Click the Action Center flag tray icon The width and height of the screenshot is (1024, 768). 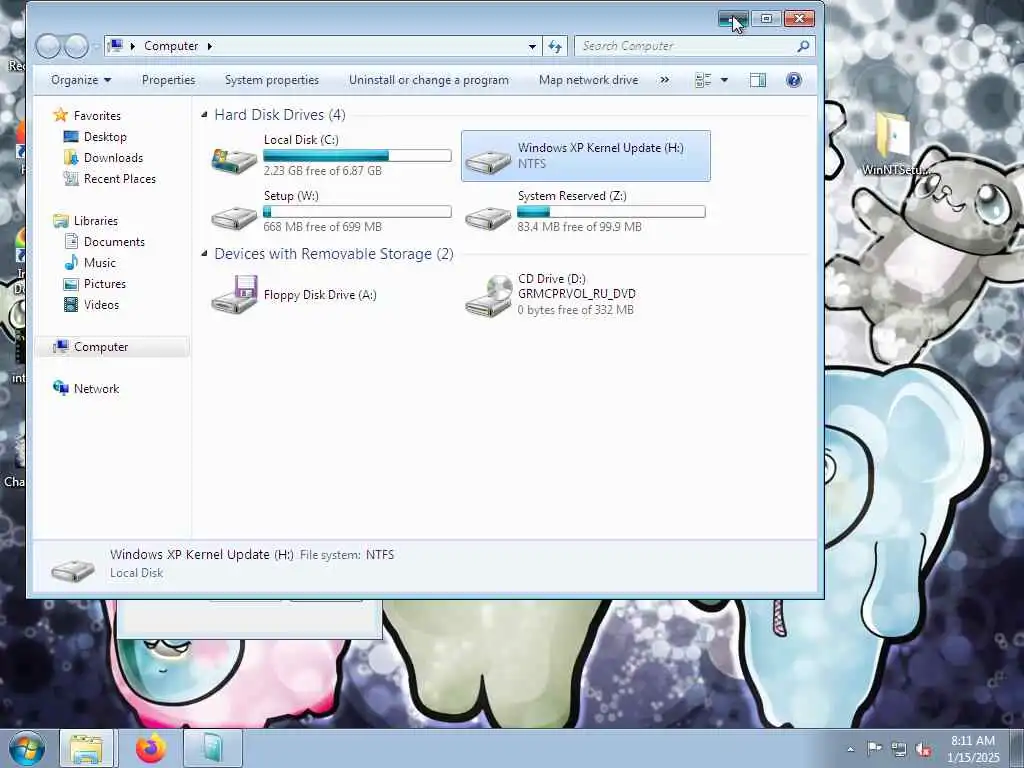pos(874,748)
